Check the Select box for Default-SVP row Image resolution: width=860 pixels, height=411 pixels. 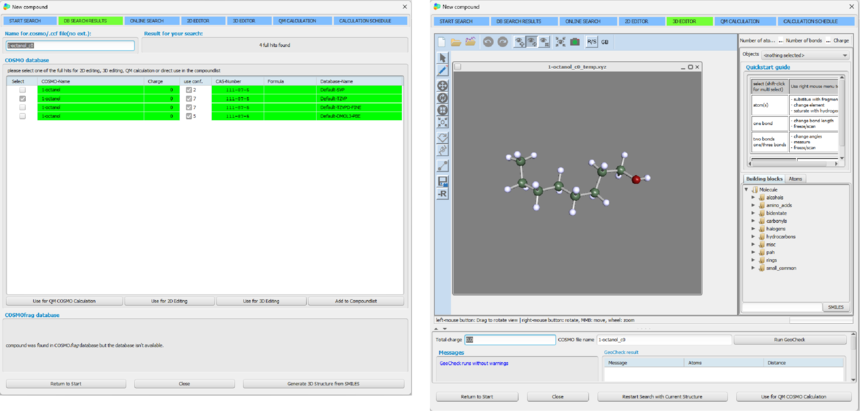click(22, 90)
